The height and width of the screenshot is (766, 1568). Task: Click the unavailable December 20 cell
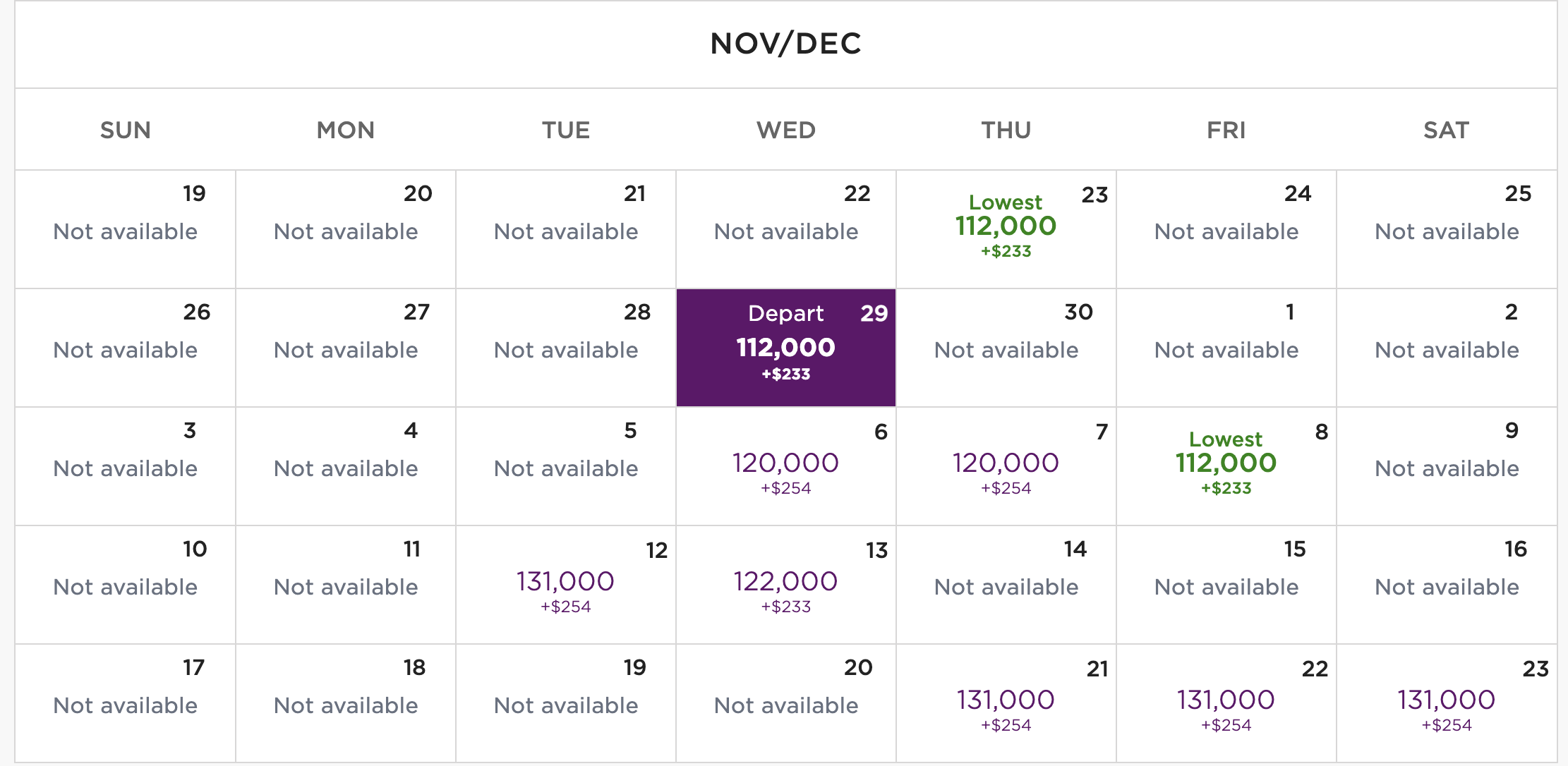coord(786,703)
